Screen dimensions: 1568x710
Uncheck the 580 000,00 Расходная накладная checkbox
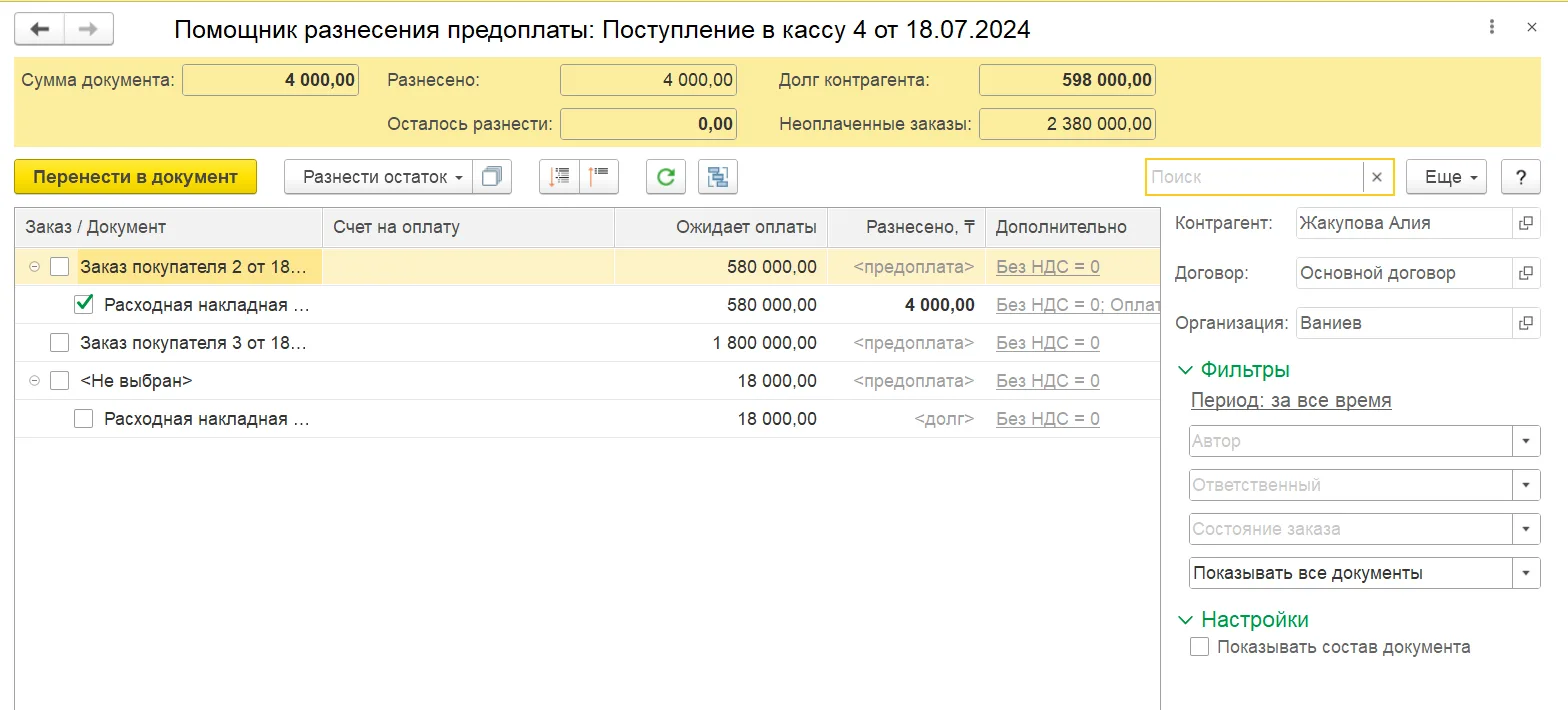coord(84,305)
